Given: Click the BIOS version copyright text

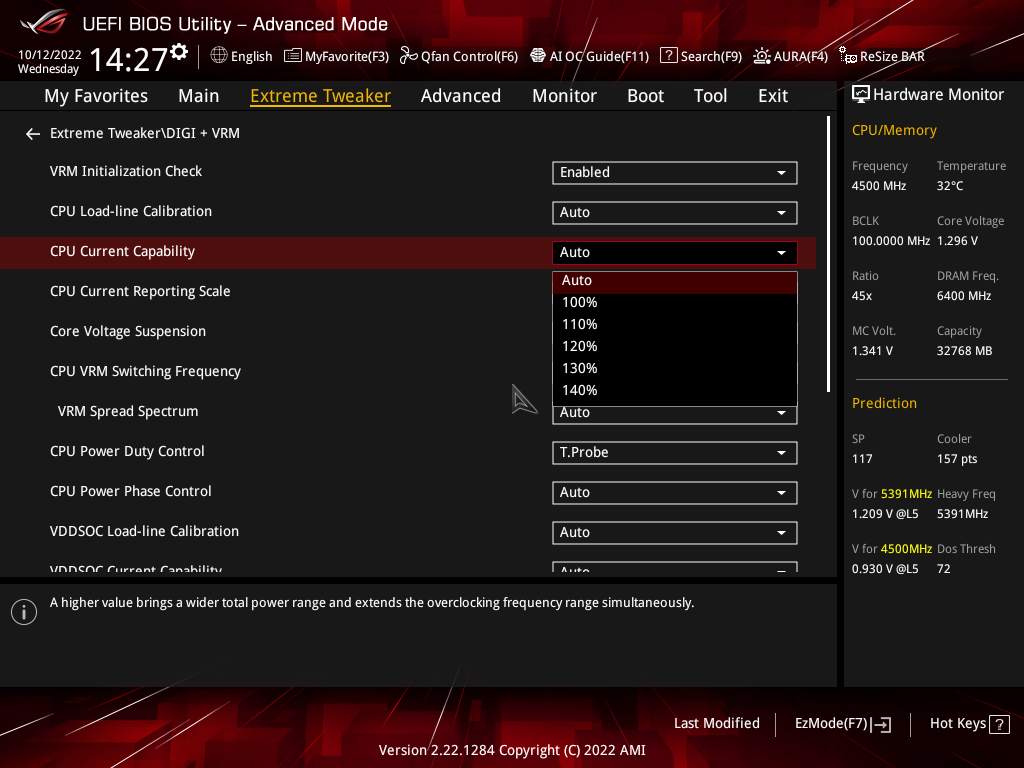Looking at the screenshot, I should tap(512, 750).
